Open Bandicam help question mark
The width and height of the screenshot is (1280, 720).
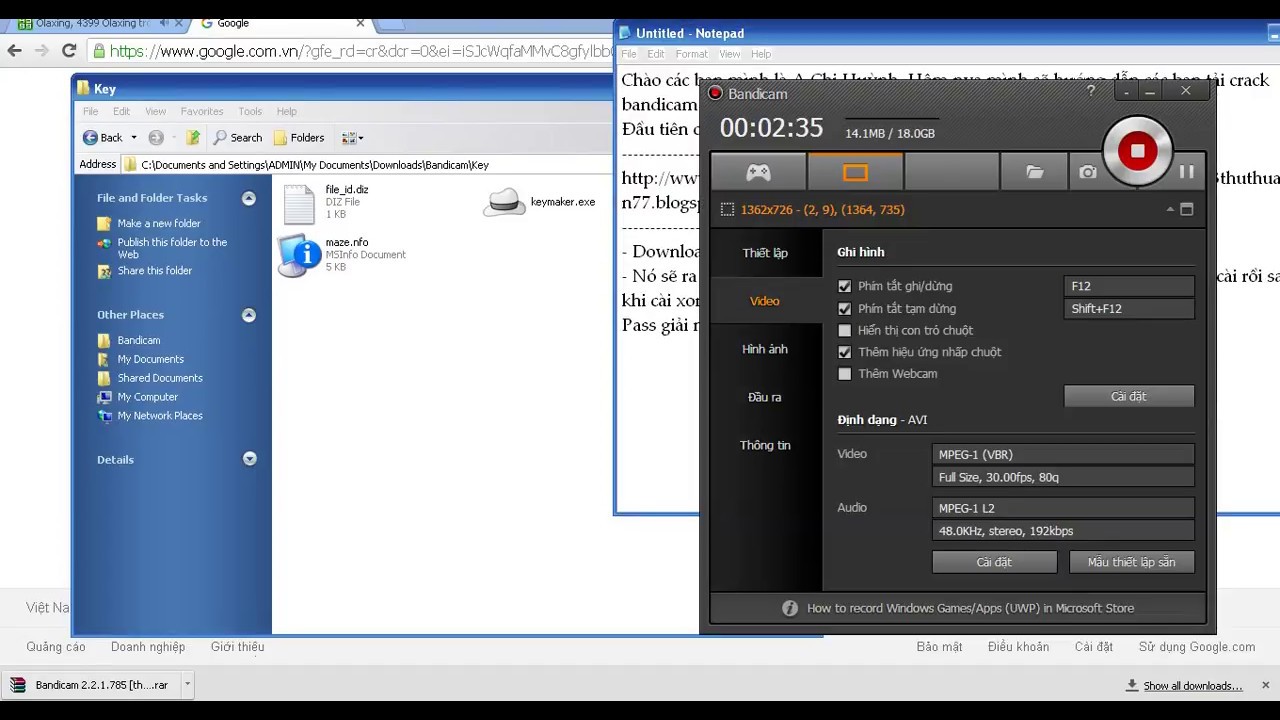pos(1090,91)
